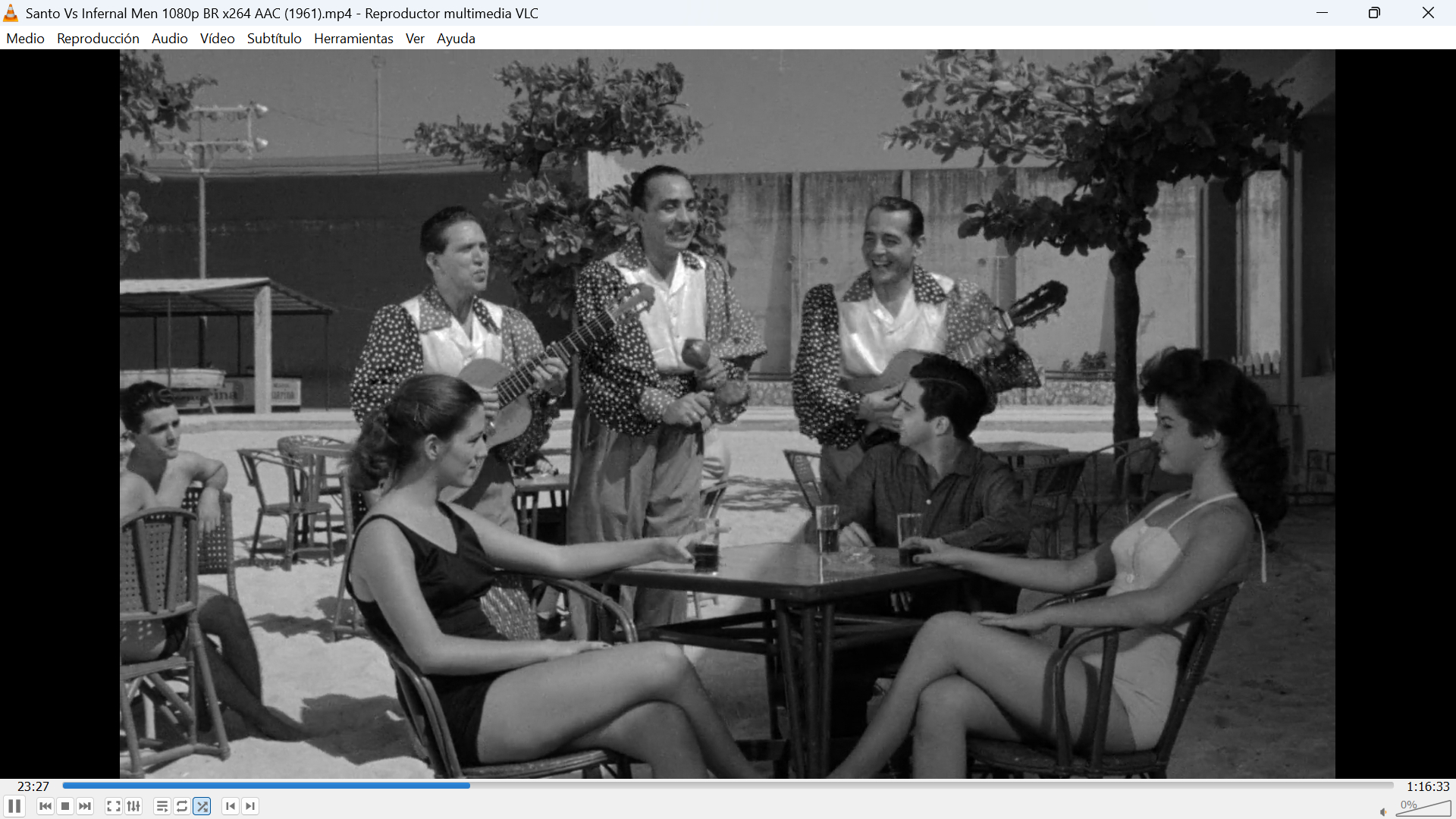Unmute audio via speaker icon
The height and width of the screenshot is (819, 1456).
[x=1383, y=811]
